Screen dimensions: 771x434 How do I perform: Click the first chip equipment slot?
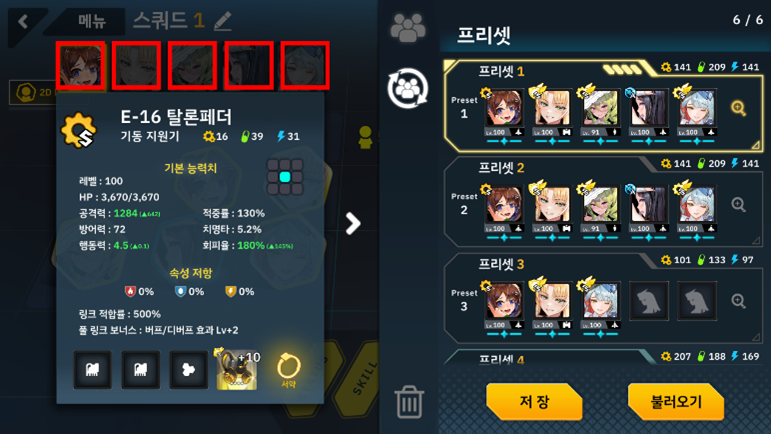pyautogui.click(x=92, y=370)
